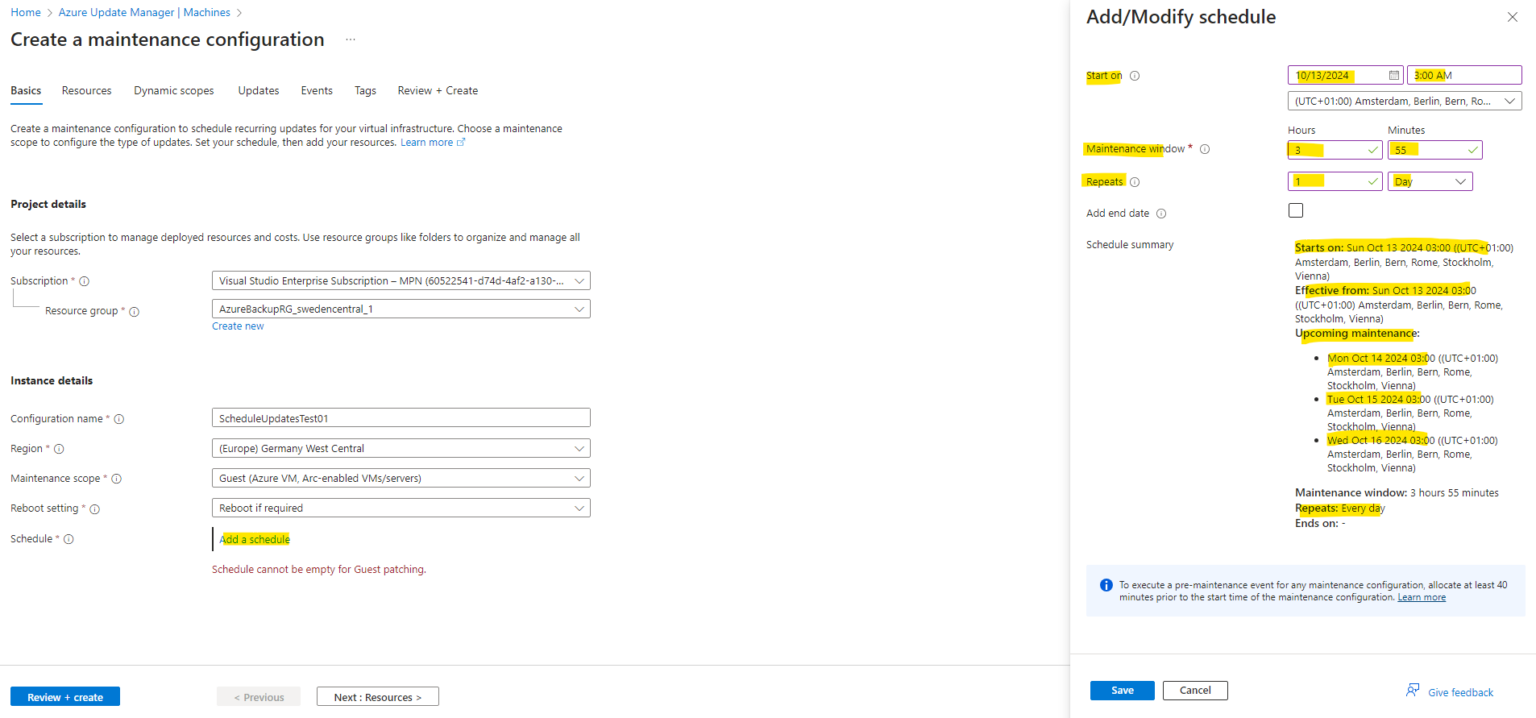This screenshot has width=1536, height=718.
Task: Click the Start on time field
Action: [x=1464, y=75]
